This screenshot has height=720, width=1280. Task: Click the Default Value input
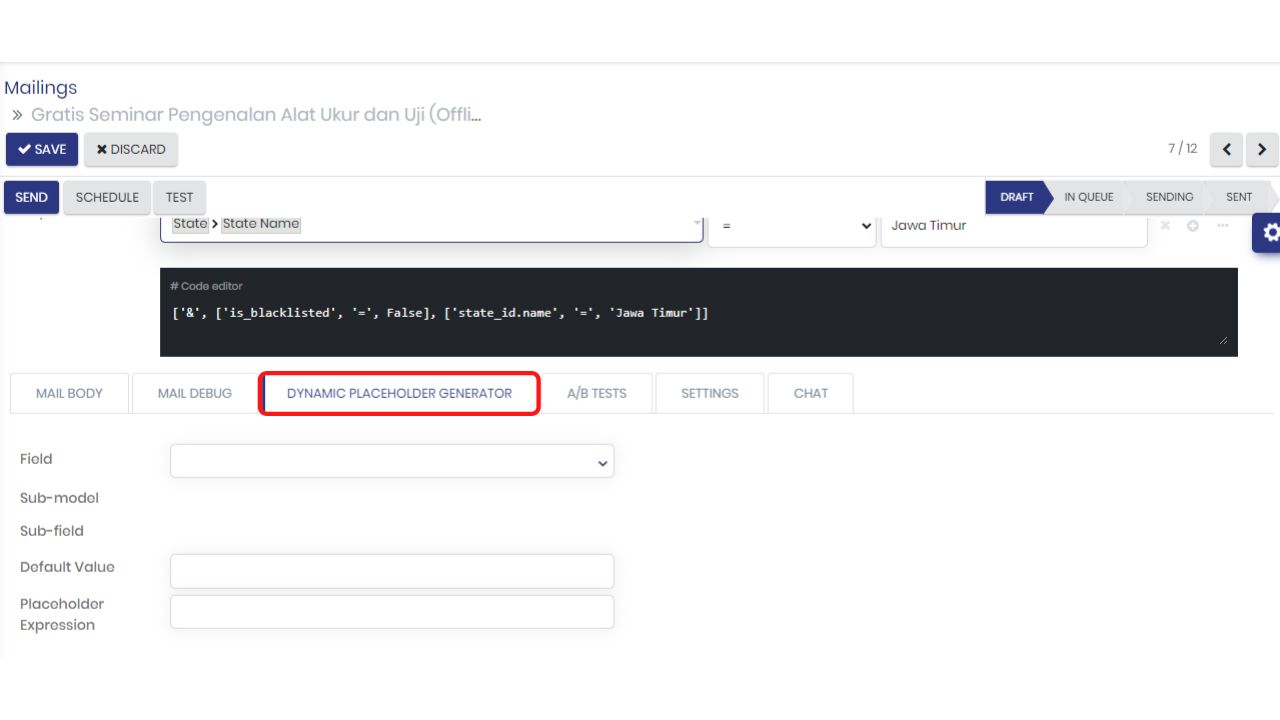(x=392, y=571)
